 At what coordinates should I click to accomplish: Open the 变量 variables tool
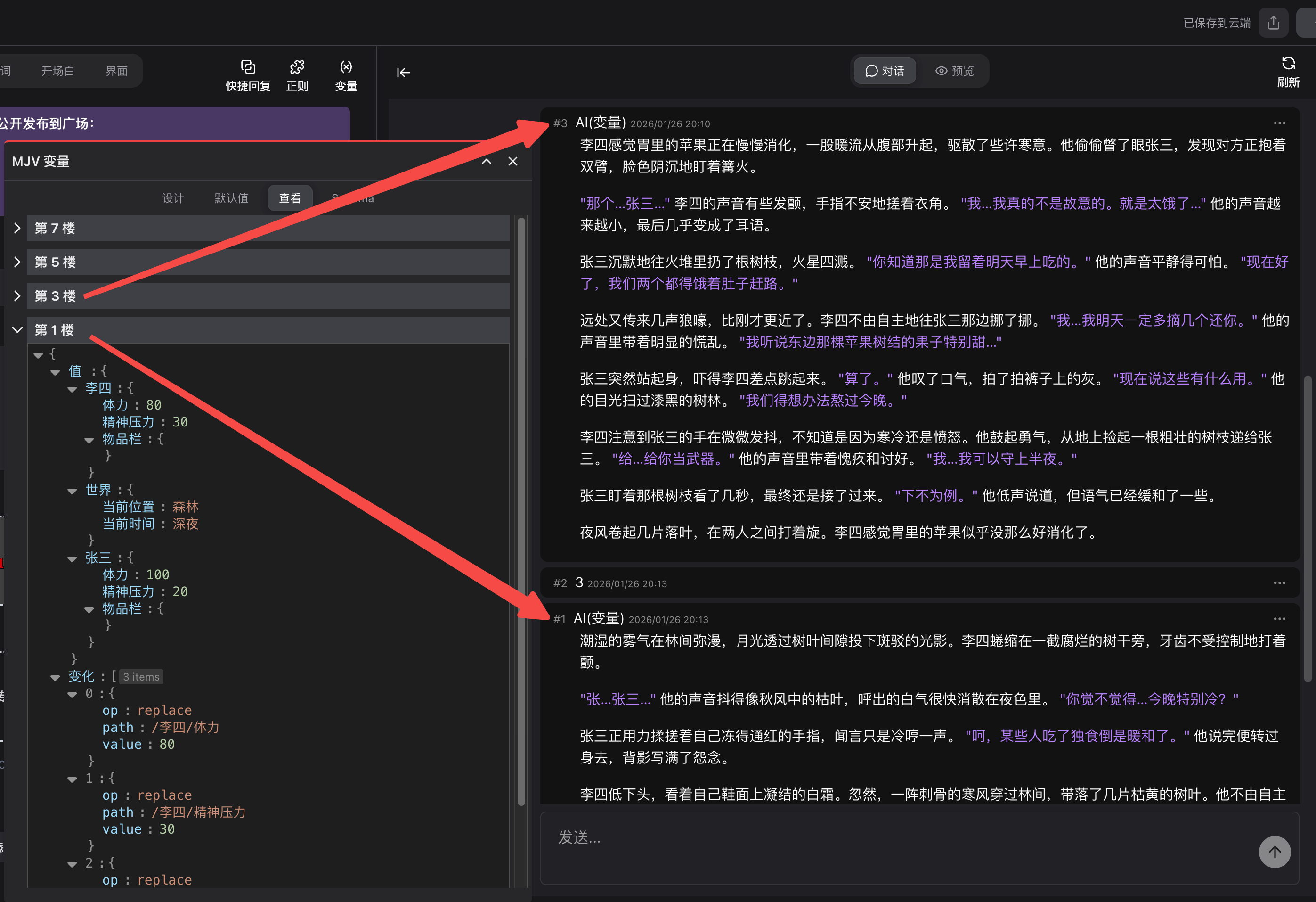pyautogui.click(x=345, y=75)
